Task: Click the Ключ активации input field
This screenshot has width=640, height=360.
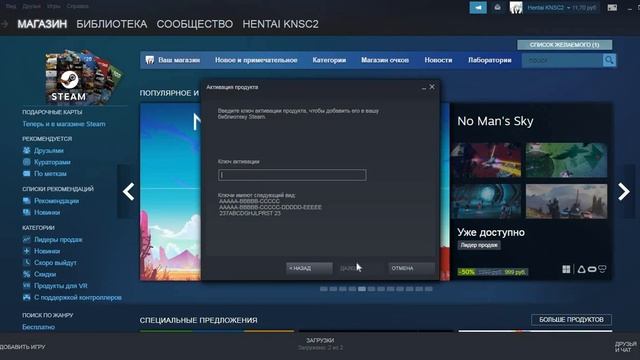Action: coord(292,175)
